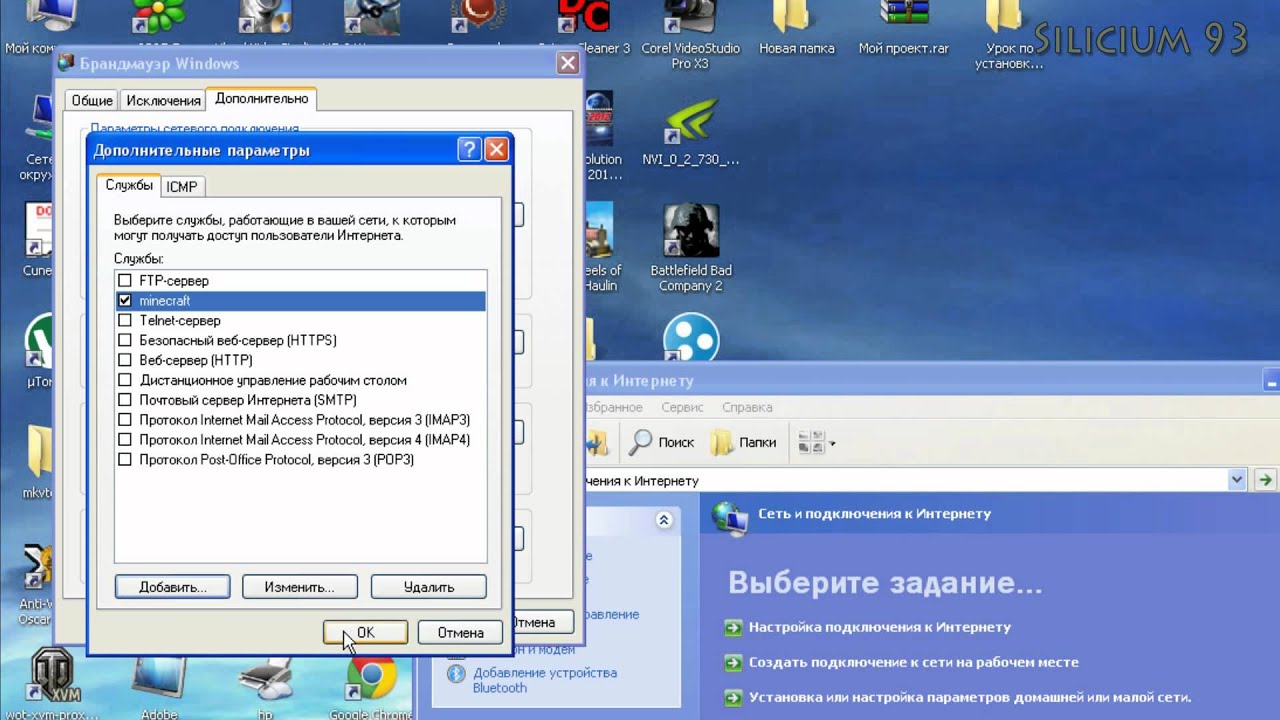Viewport: 1280px width, 720px height.
Task: Click the Сеть и подключения к Интернету globe icon
Action: [x=730, y=517]
